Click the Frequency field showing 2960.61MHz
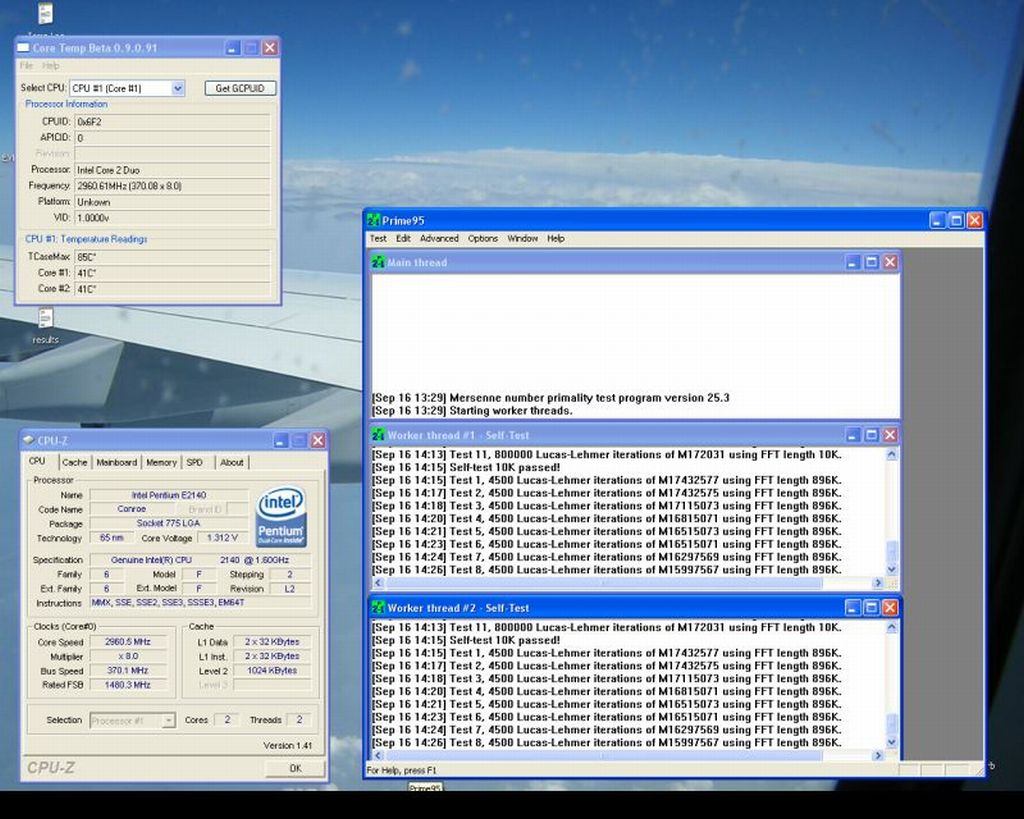The image size is (1024, 819). [x=172, y=186]
